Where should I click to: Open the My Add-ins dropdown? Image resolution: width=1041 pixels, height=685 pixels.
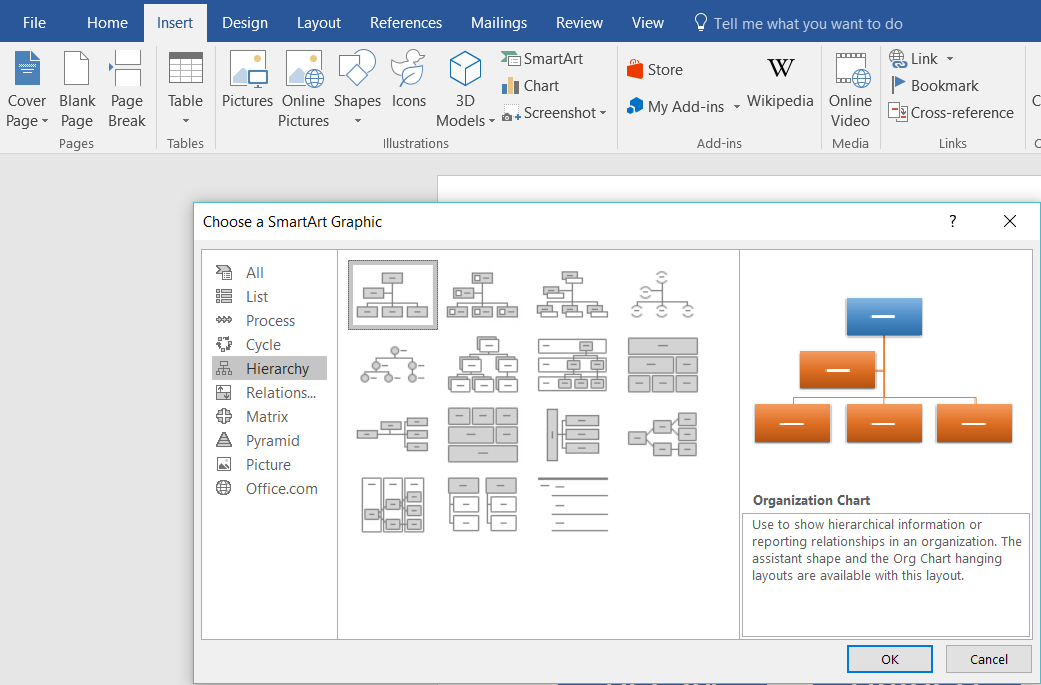pyautogui.click(x=736, y=107)
